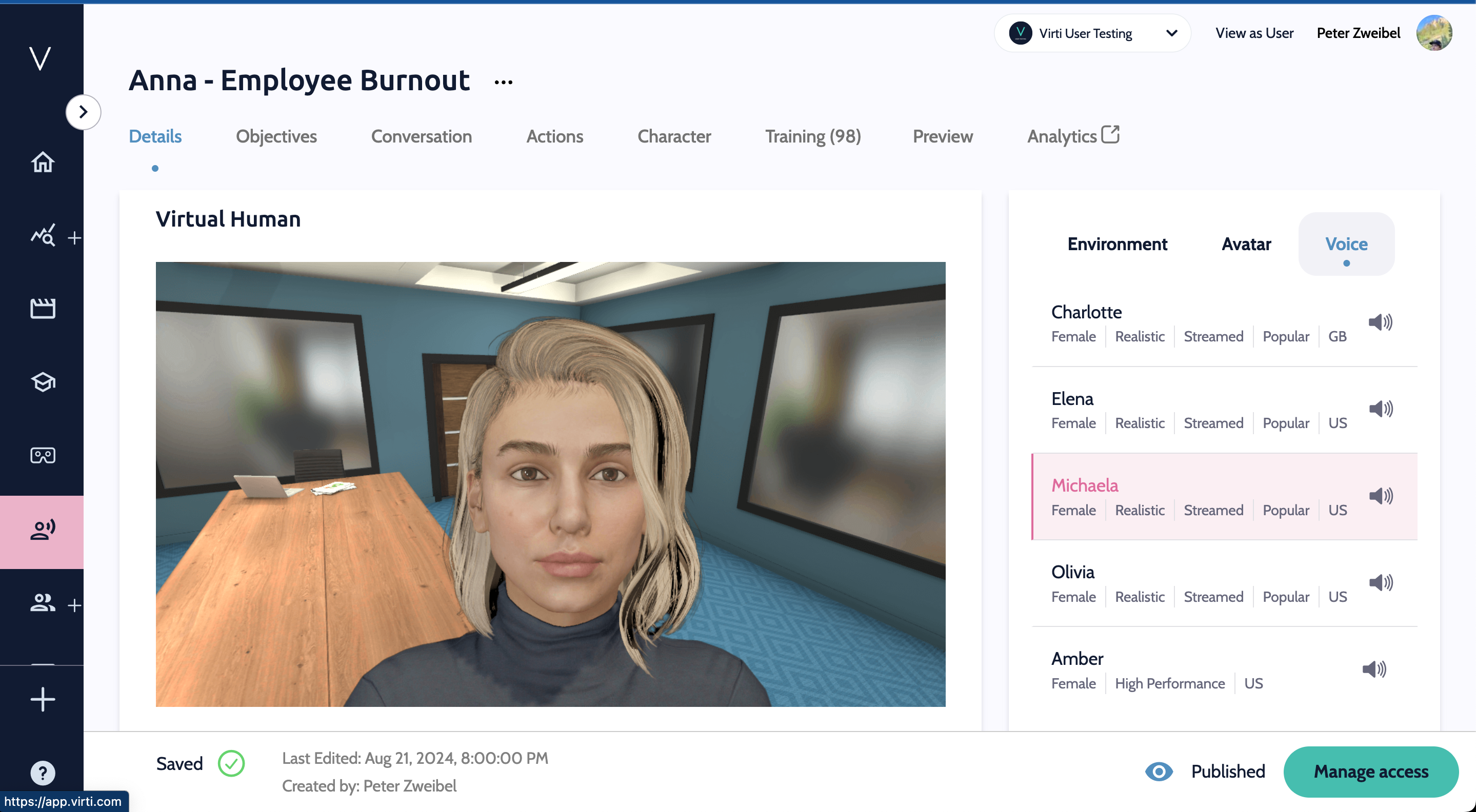Play Amber voice sample speaker icon

coord(1374,669)
